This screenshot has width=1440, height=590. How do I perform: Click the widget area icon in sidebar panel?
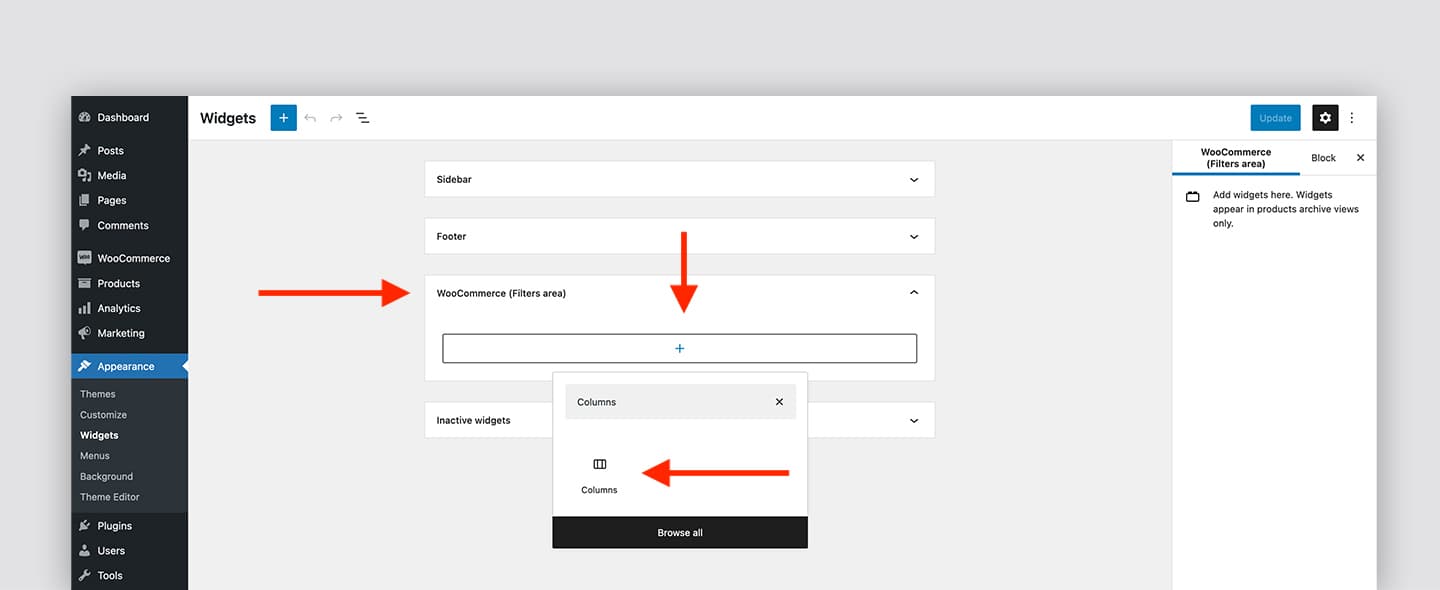(x=1192, y=196)
